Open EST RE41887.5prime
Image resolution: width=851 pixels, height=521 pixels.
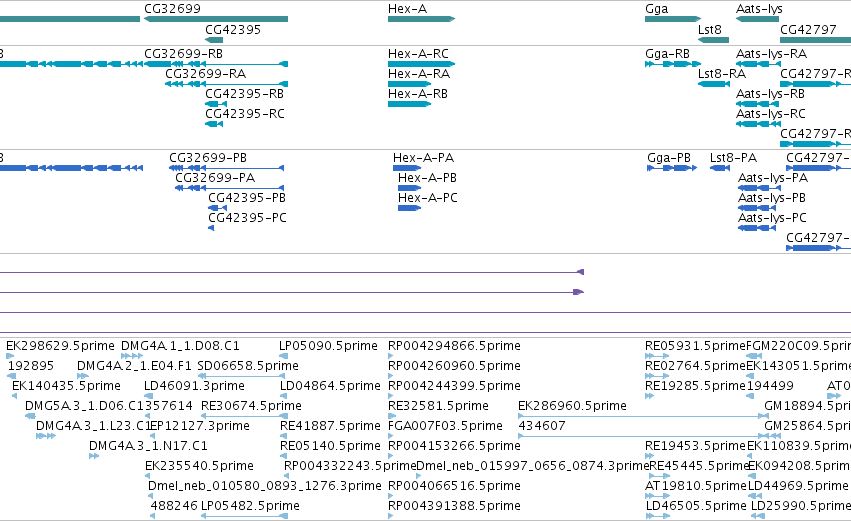330,427
